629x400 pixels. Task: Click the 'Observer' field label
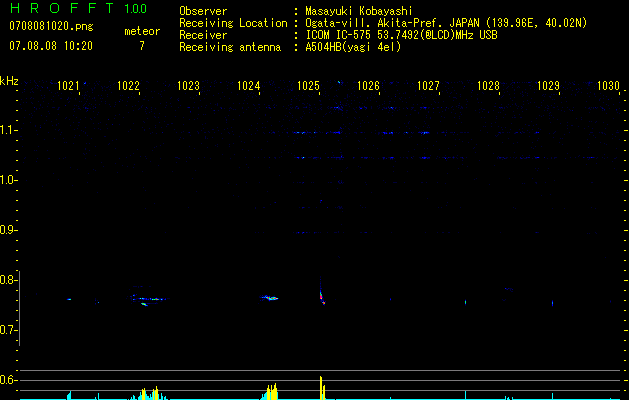[x=203, y=11]
